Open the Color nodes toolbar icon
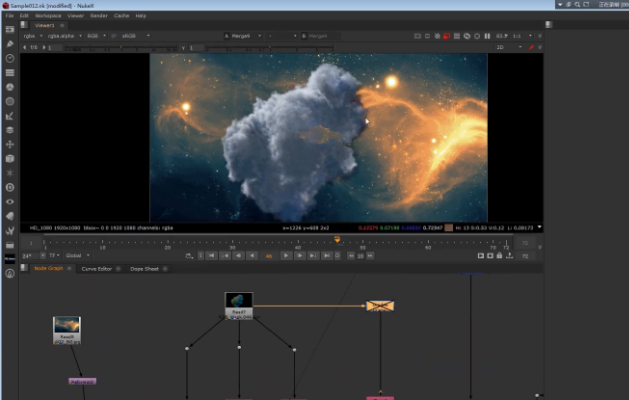Viewport: 629px width, 400px height. [x=10, y=87]
